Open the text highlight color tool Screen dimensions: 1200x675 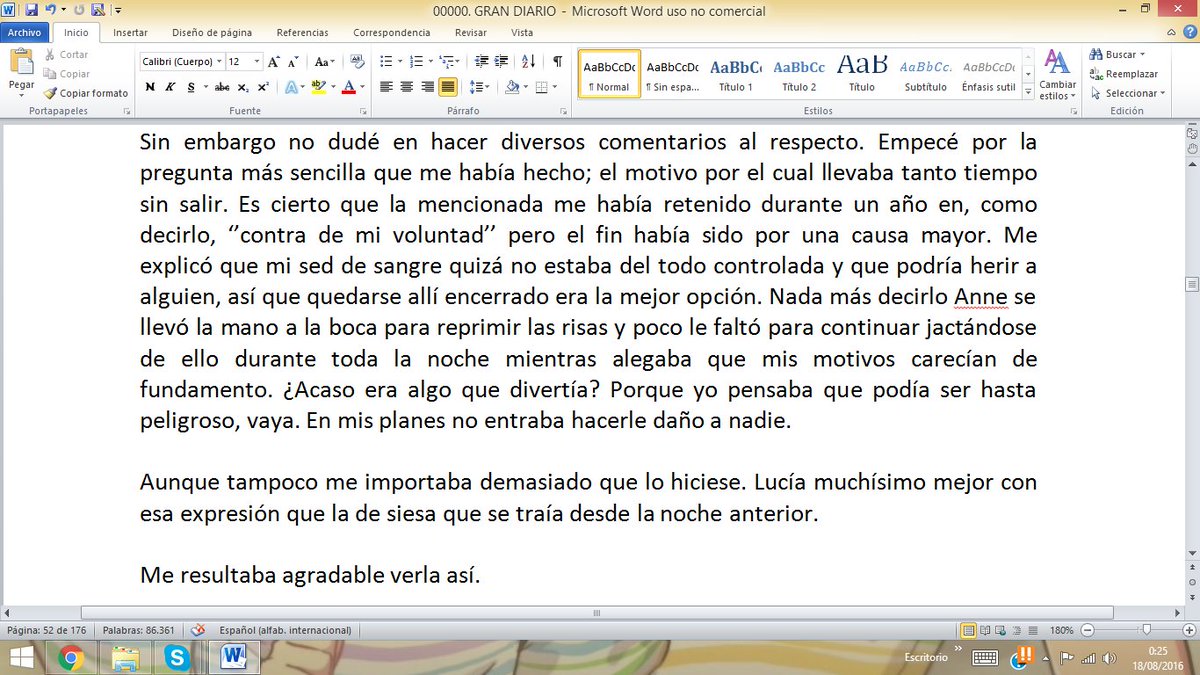click(x=317, y=87)
